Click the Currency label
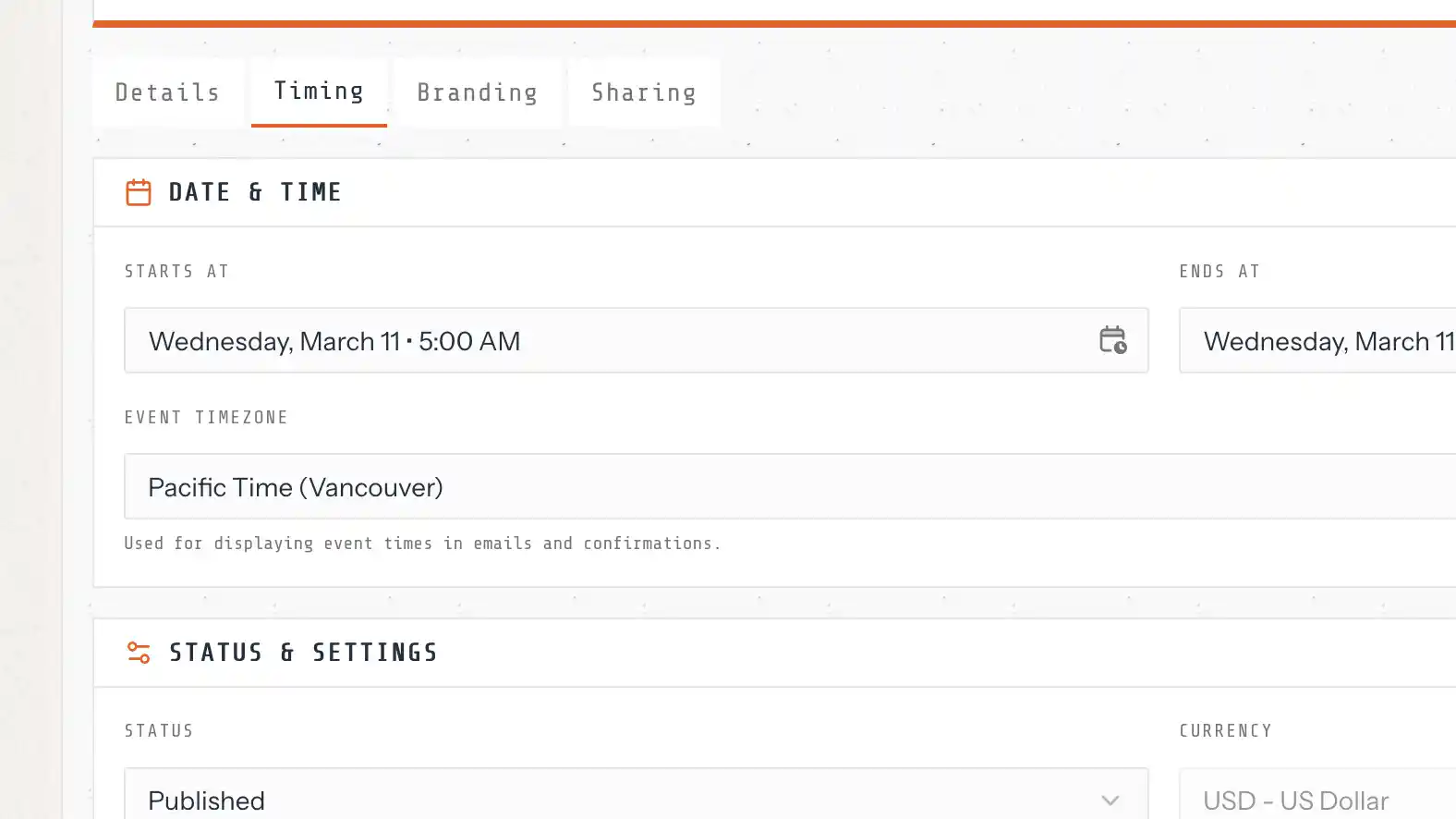 pos(1226,731)
